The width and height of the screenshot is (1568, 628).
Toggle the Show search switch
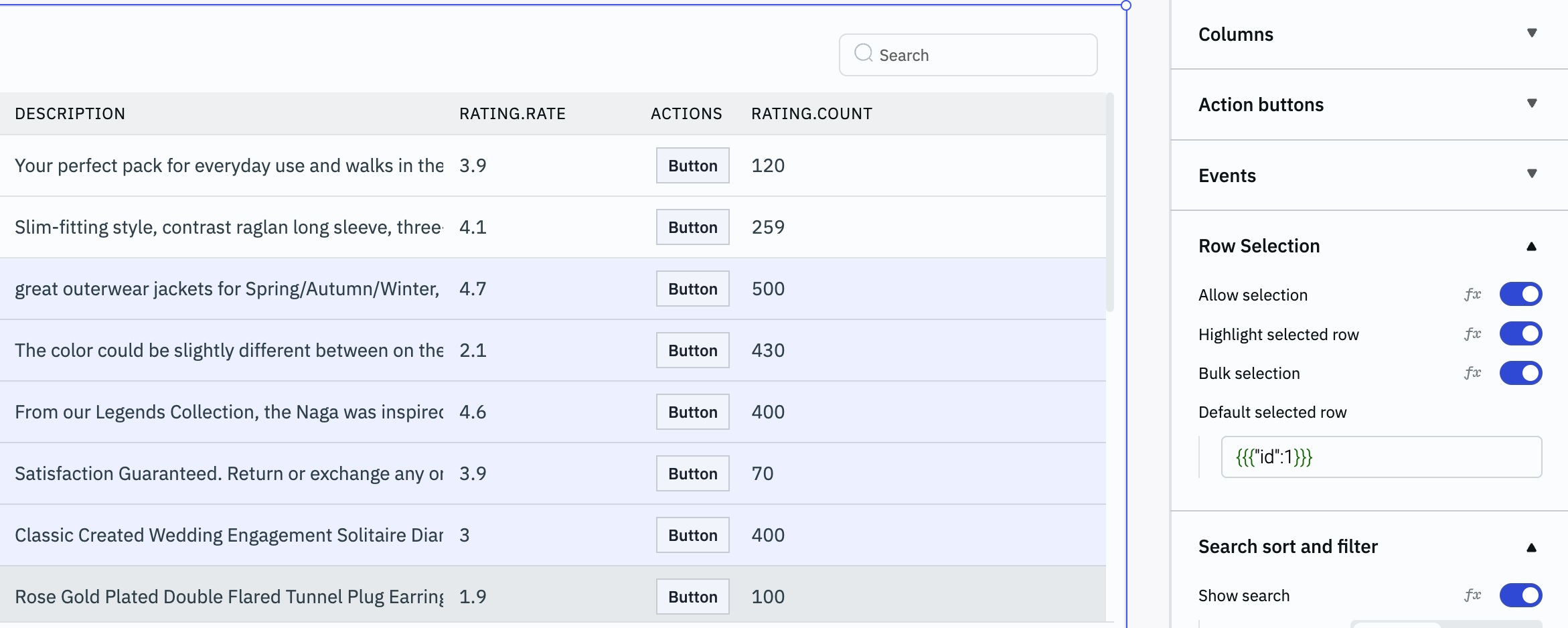point(1520,595)
